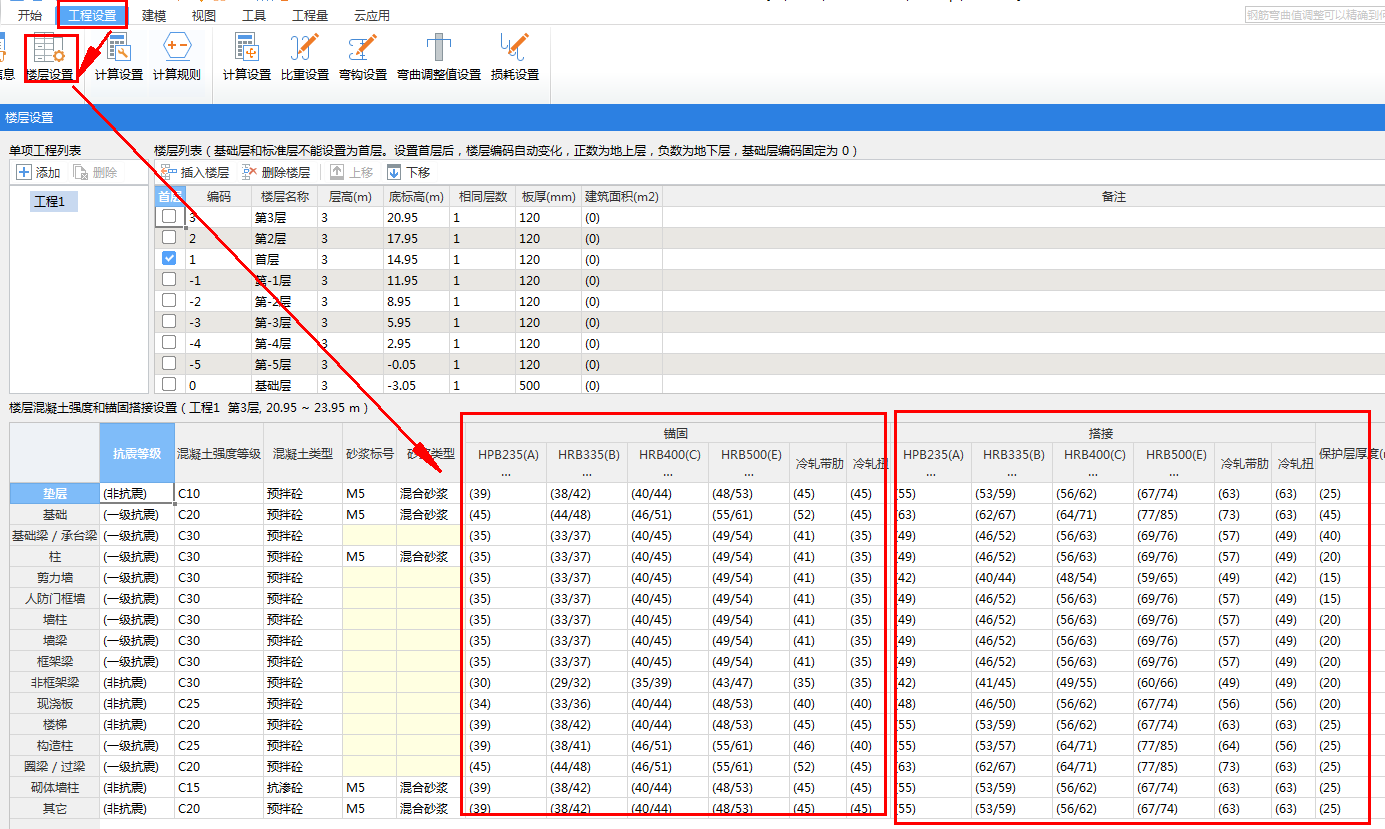Toggle first-floor checkbox for 基础层
This screenshot has height=829, width=1385.
[x=169, y=384]
